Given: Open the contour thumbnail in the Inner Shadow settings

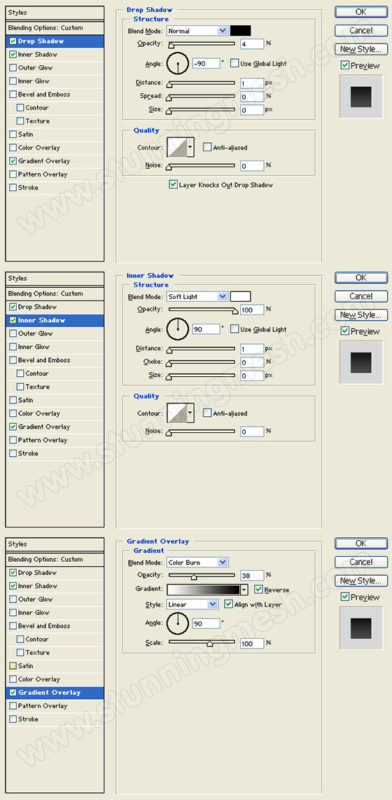Looking at the screenshot, I should (x=177, y=413).
